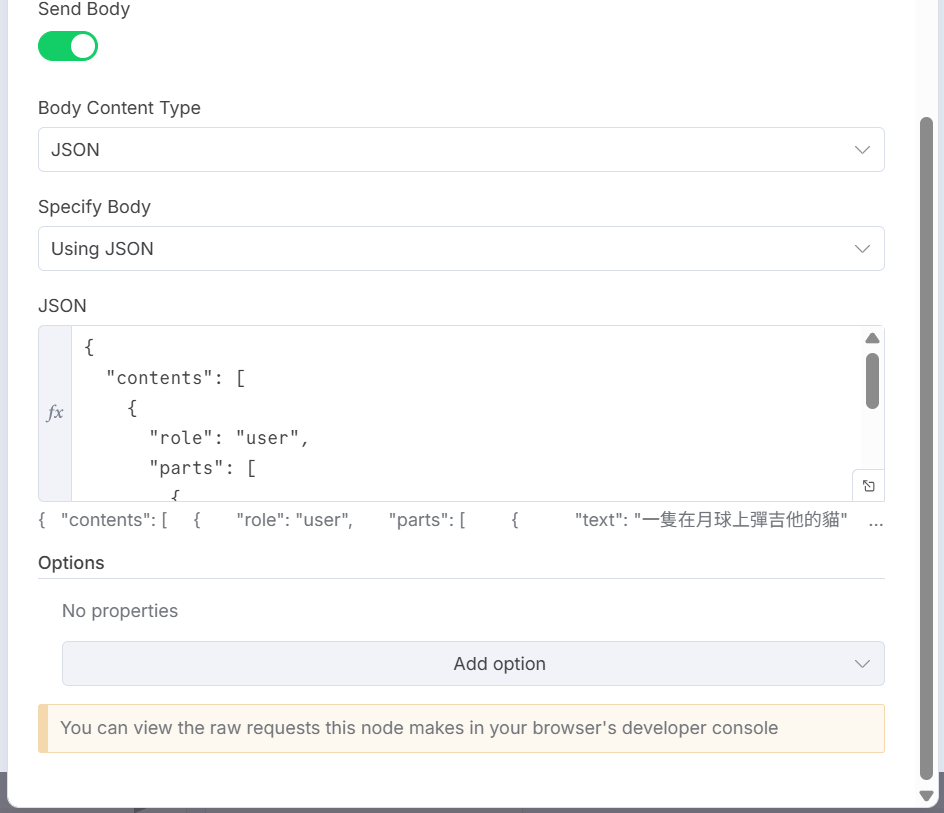Screen dimensions: 944x813
Task: Click the fx expression icon beside JSON editor
Action: tap(55, 413)
